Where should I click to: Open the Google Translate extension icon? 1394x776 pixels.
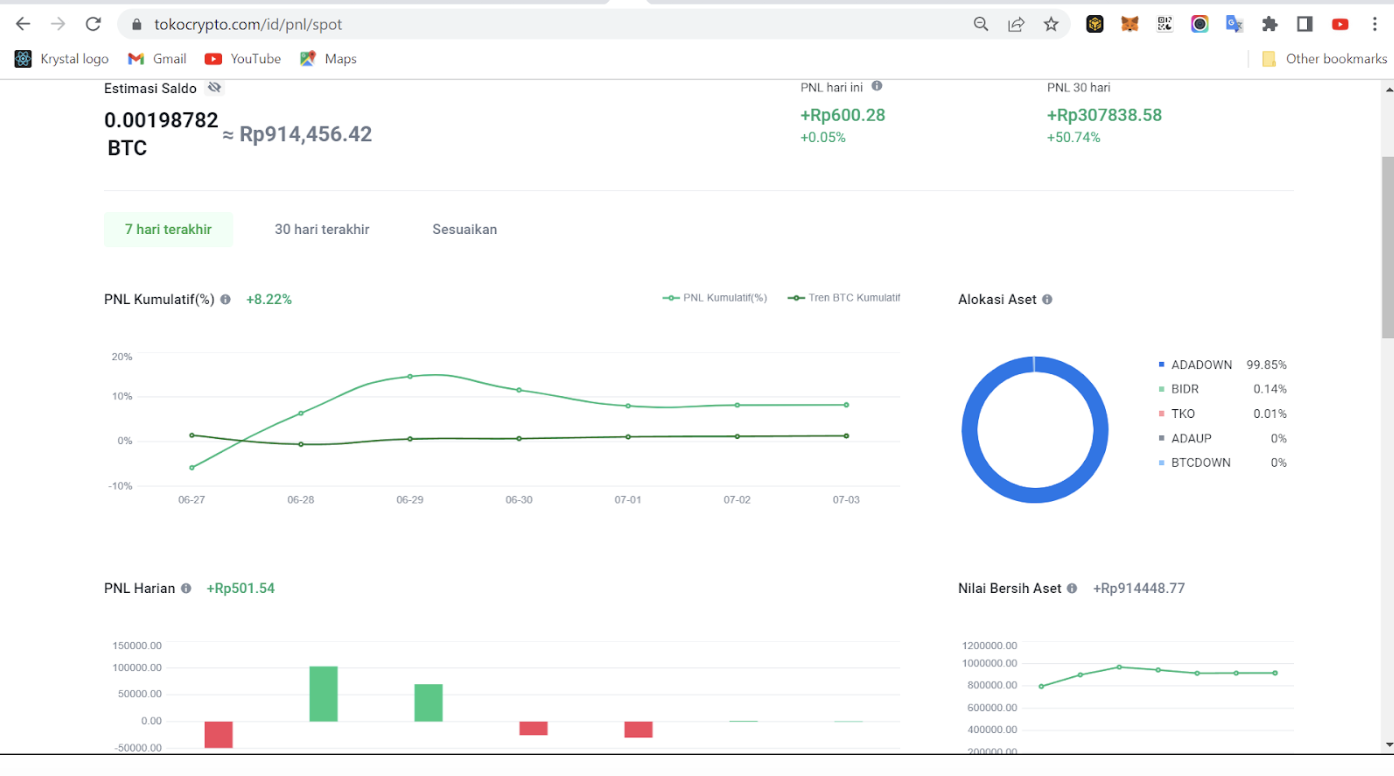pos(1234,23)
